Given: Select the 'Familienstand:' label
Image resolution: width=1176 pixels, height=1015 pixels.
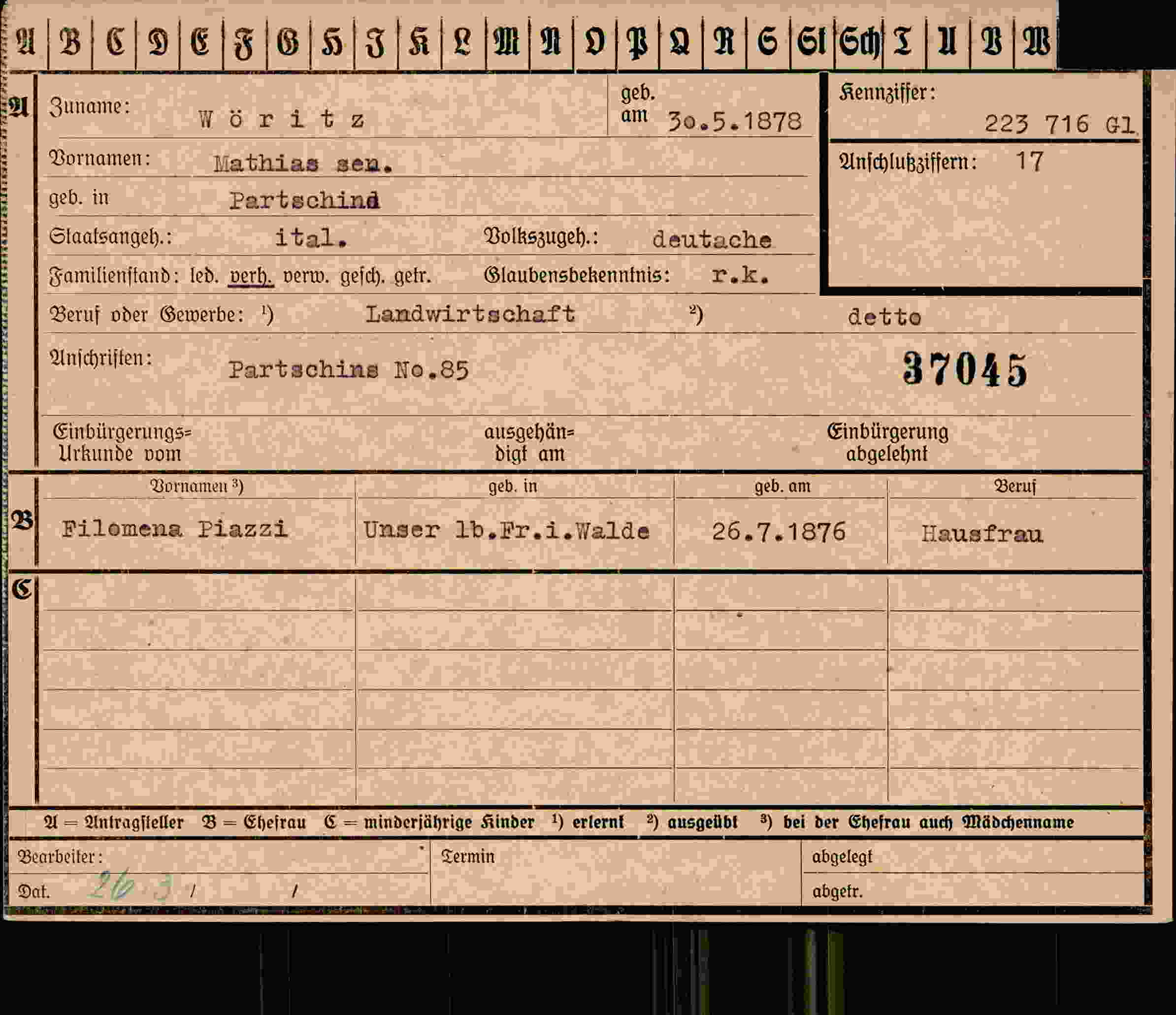Looking at the screenshot, I should pyautogui.click(x=114, y=276).
